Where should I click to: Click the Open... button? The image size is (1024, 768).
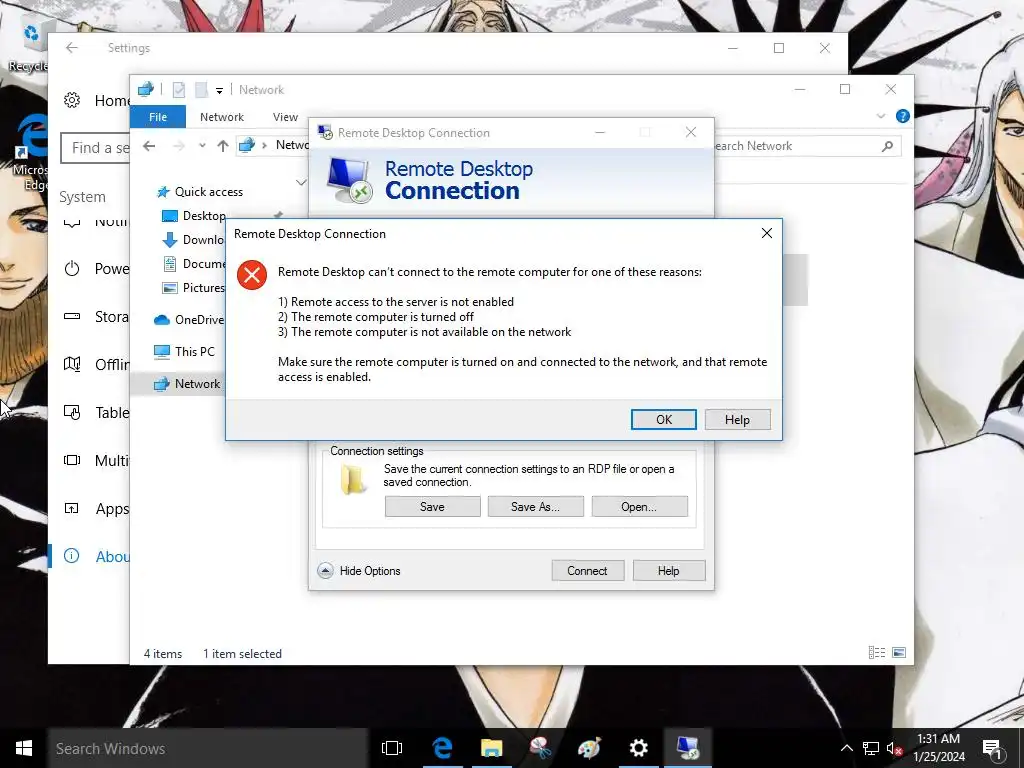[639, 507]
